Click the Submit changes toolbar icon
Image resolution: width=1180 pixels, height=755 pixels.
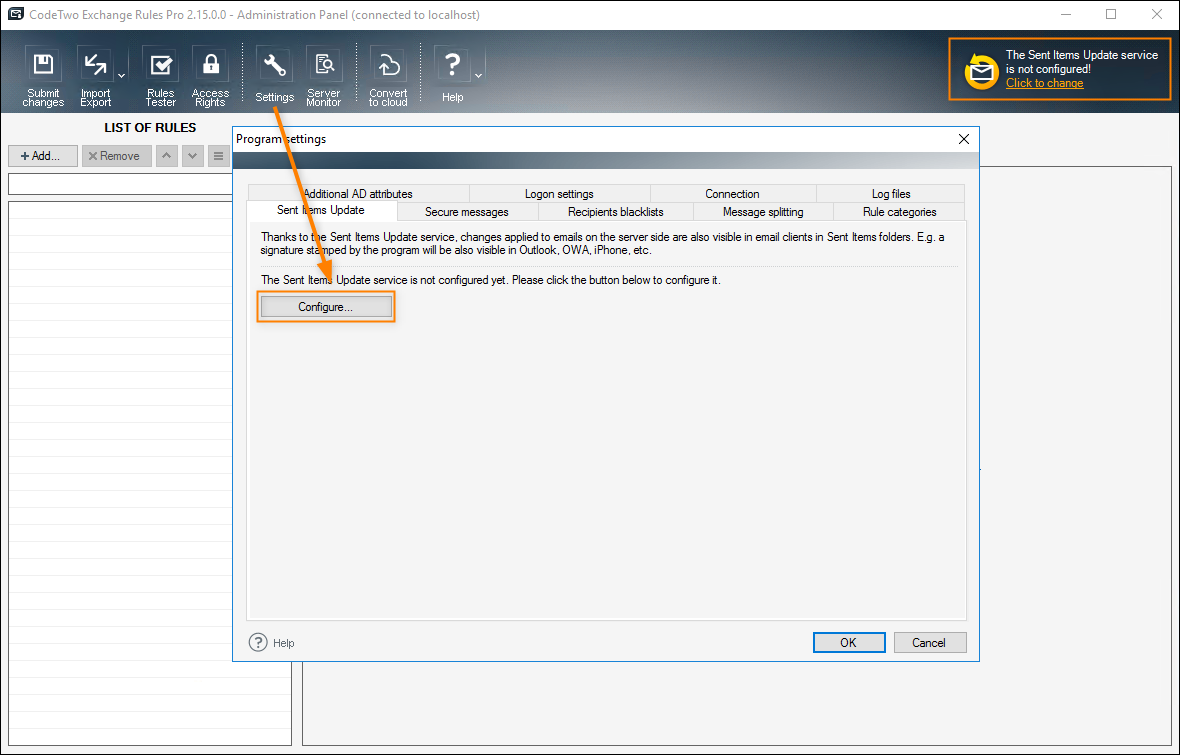point(43,77)
